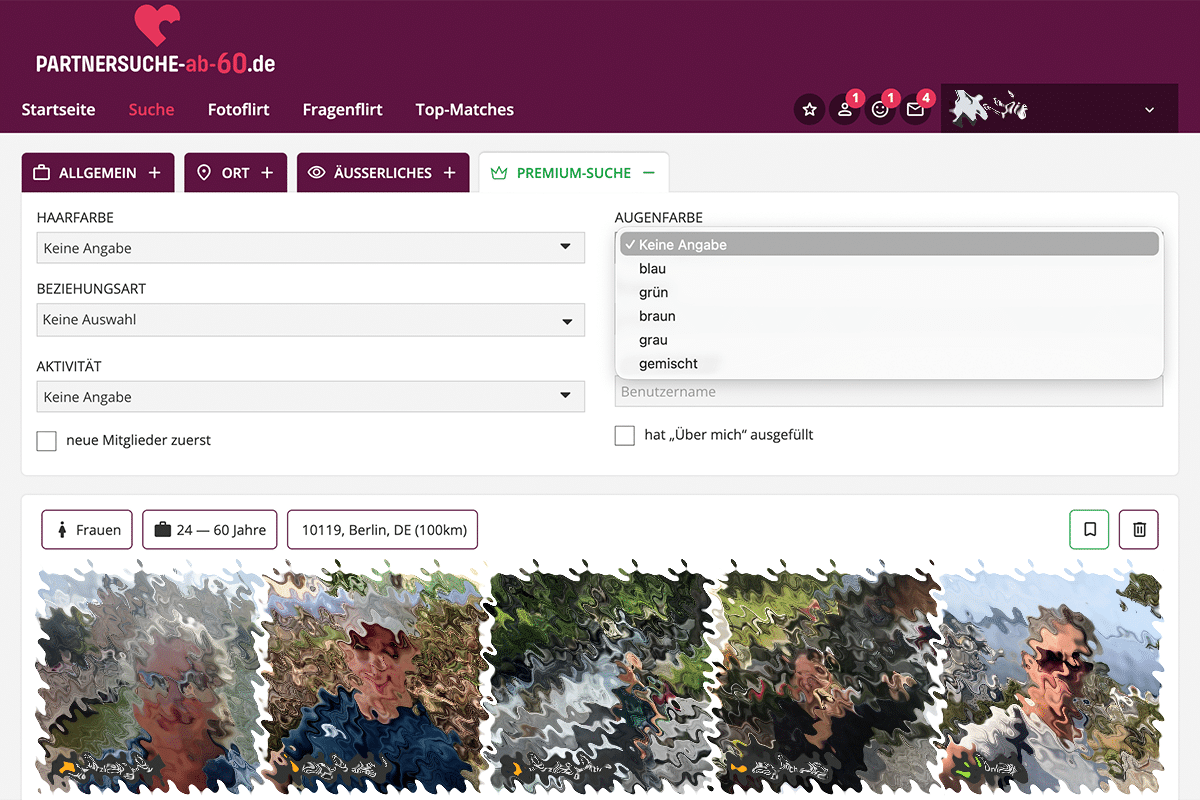Click into the Benutzername input field

888,392
